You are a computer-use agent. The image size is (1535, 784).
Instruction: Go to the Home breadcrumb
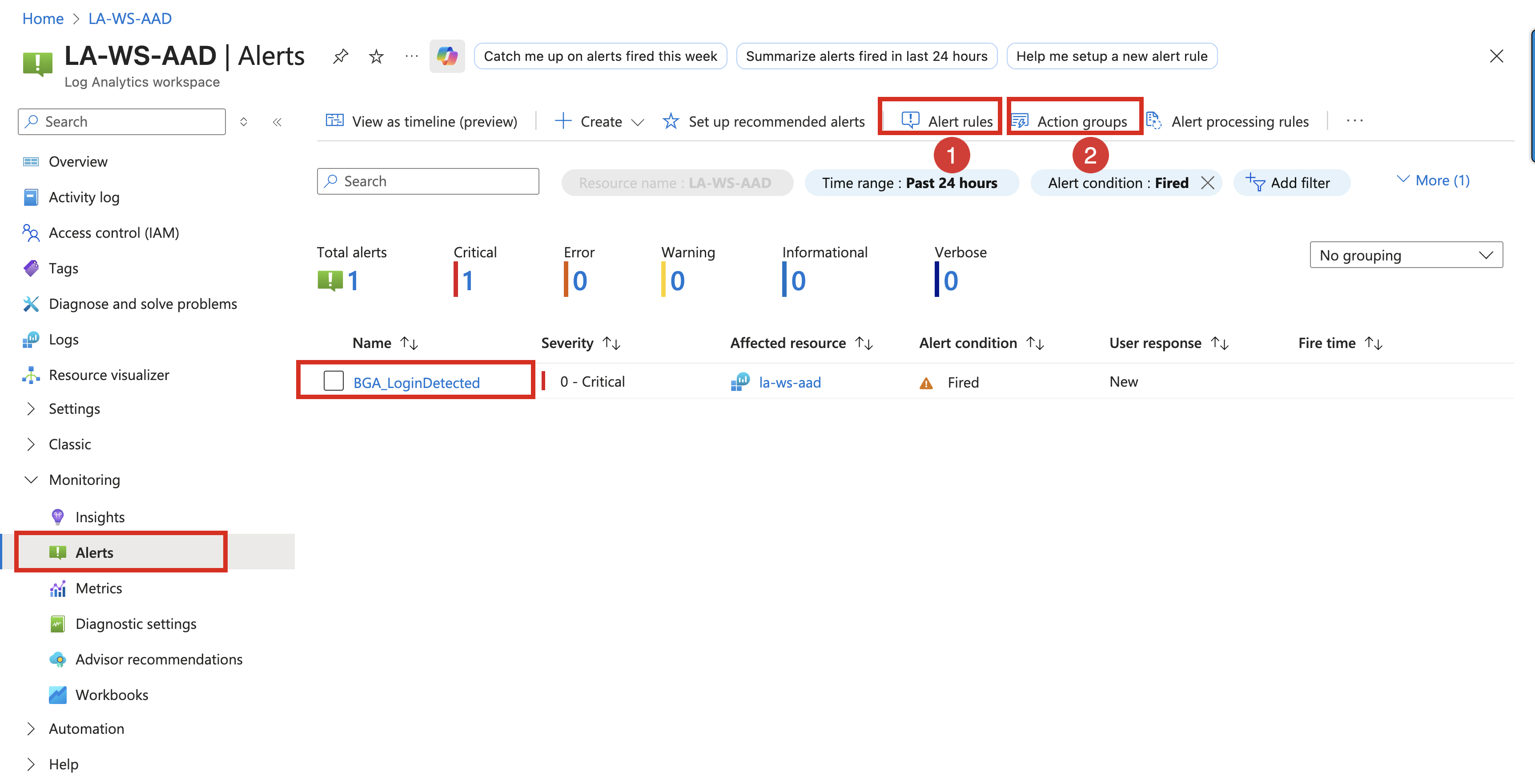43,19
